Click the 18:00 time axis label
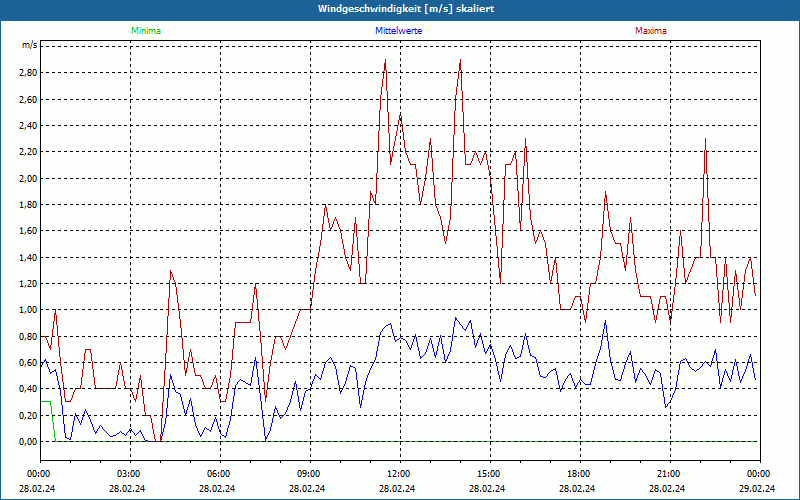Screen dimensions: 800x500 click(578, 474)
